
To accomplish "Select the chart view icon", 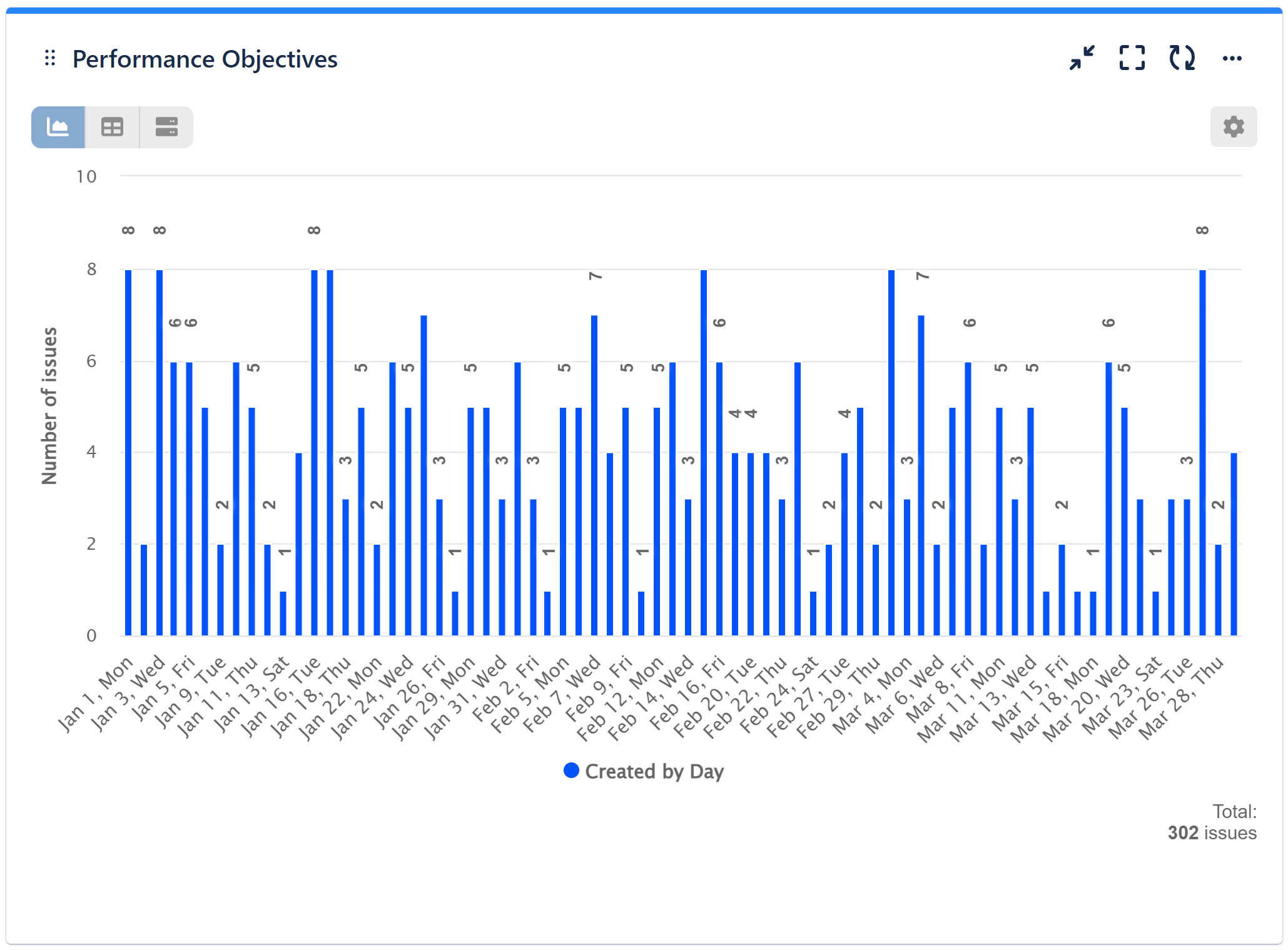I will tap(58, 127).
